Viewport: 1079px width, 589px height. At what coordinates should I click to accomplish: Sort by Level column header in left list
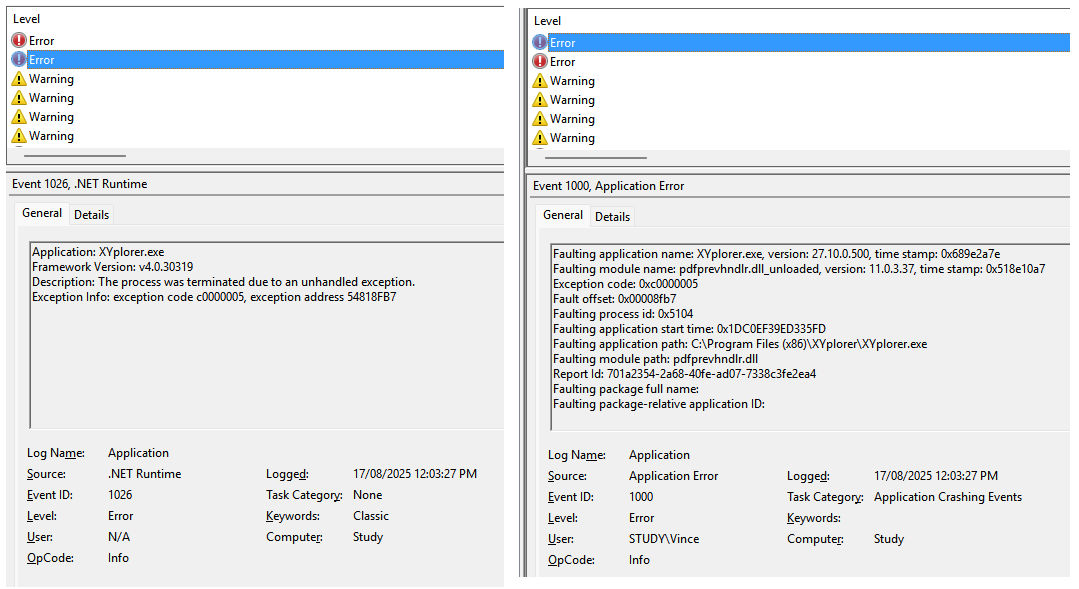[27, 19]
